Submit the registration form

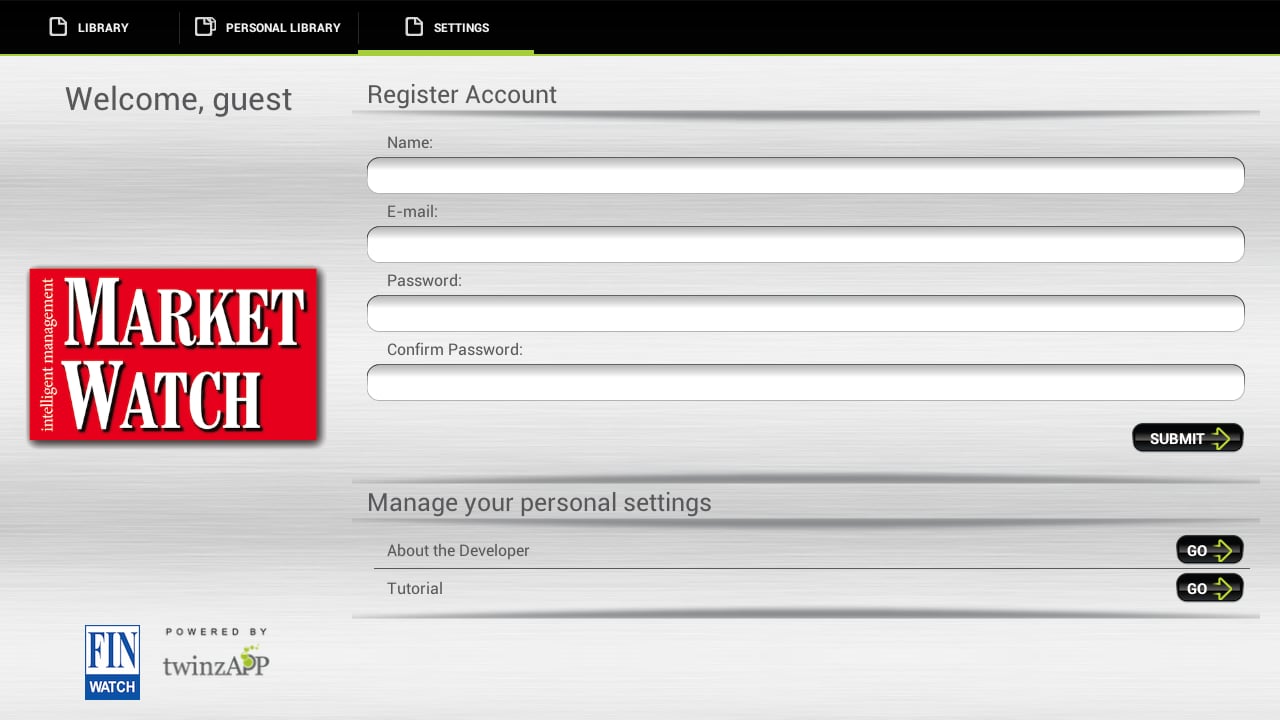click(1188, 438)
